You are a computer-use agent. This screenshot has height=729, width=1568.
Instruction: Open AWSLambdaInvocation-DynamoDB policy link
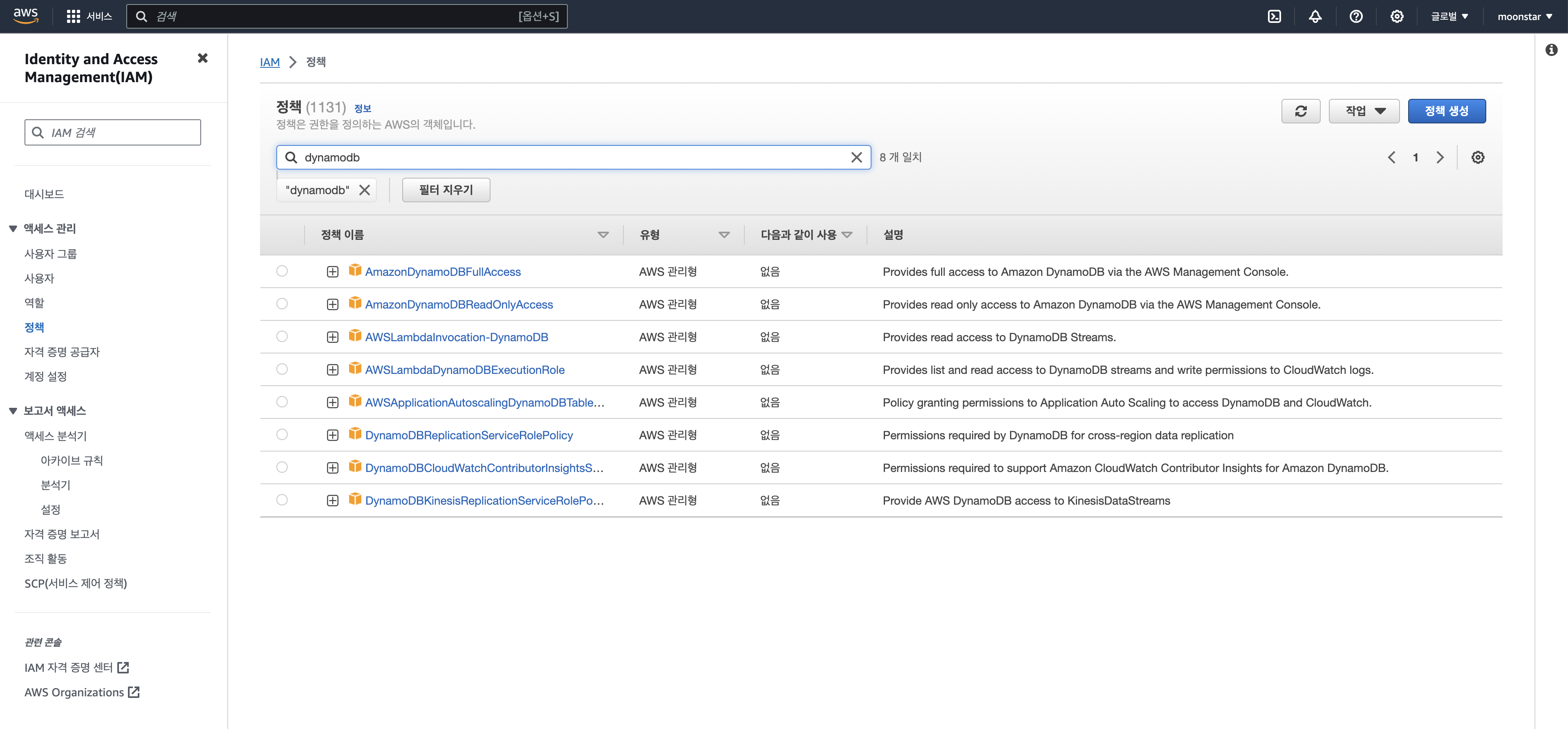click(456, 337)
